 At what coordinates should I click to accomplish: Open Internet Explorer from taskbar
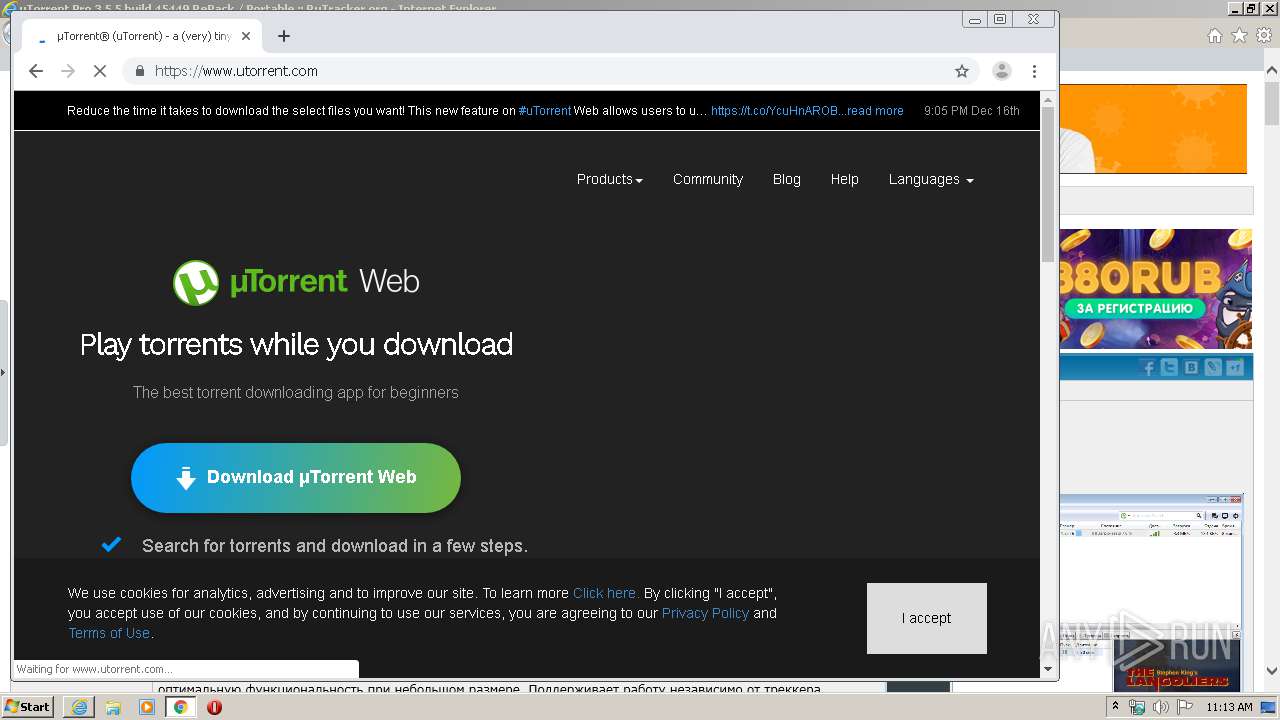pyautogui.click(x=79, y=707)
